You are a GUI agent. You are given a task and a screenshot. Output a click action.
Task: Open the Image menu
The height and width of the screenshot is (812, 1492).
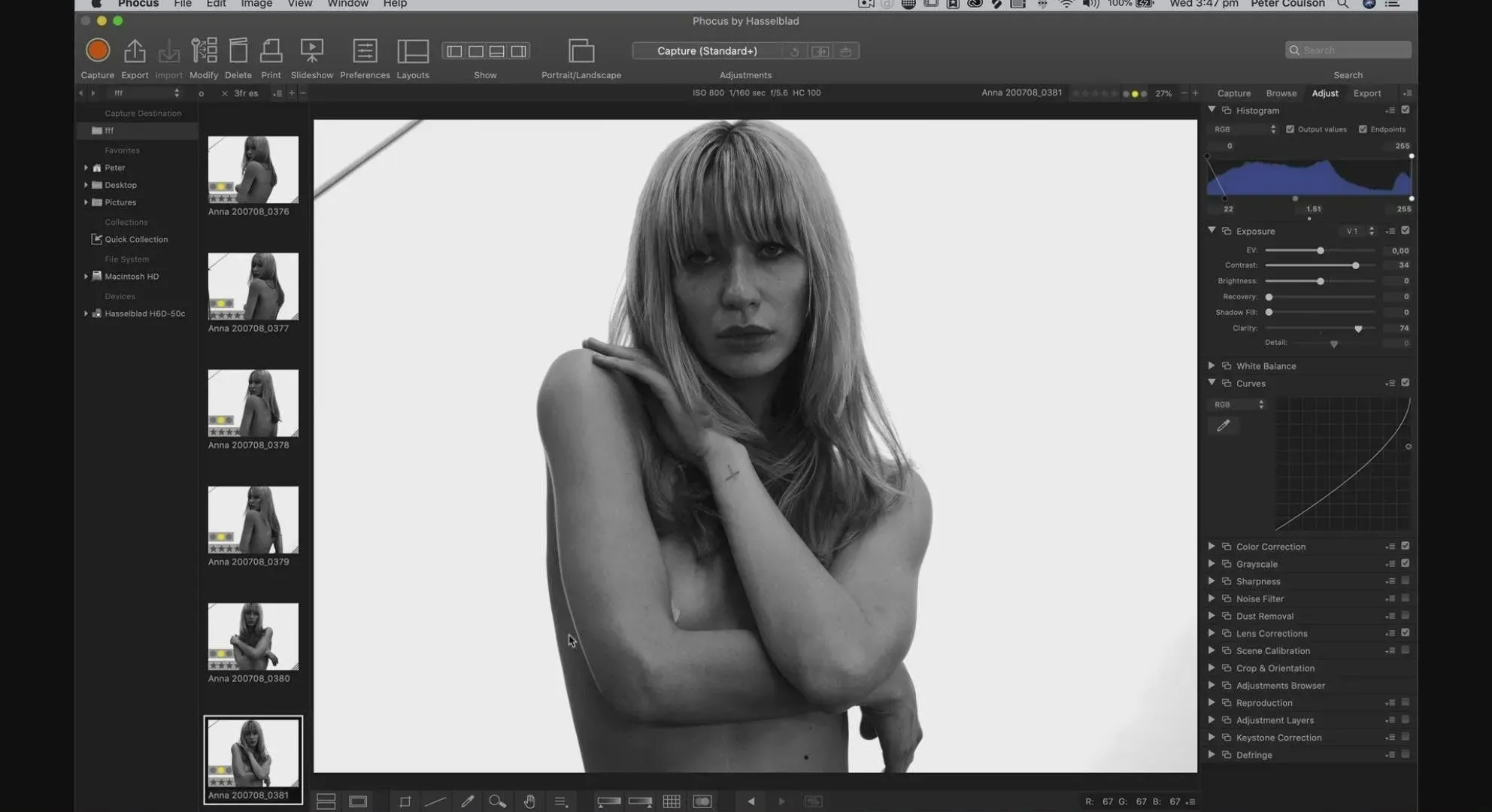256,5
